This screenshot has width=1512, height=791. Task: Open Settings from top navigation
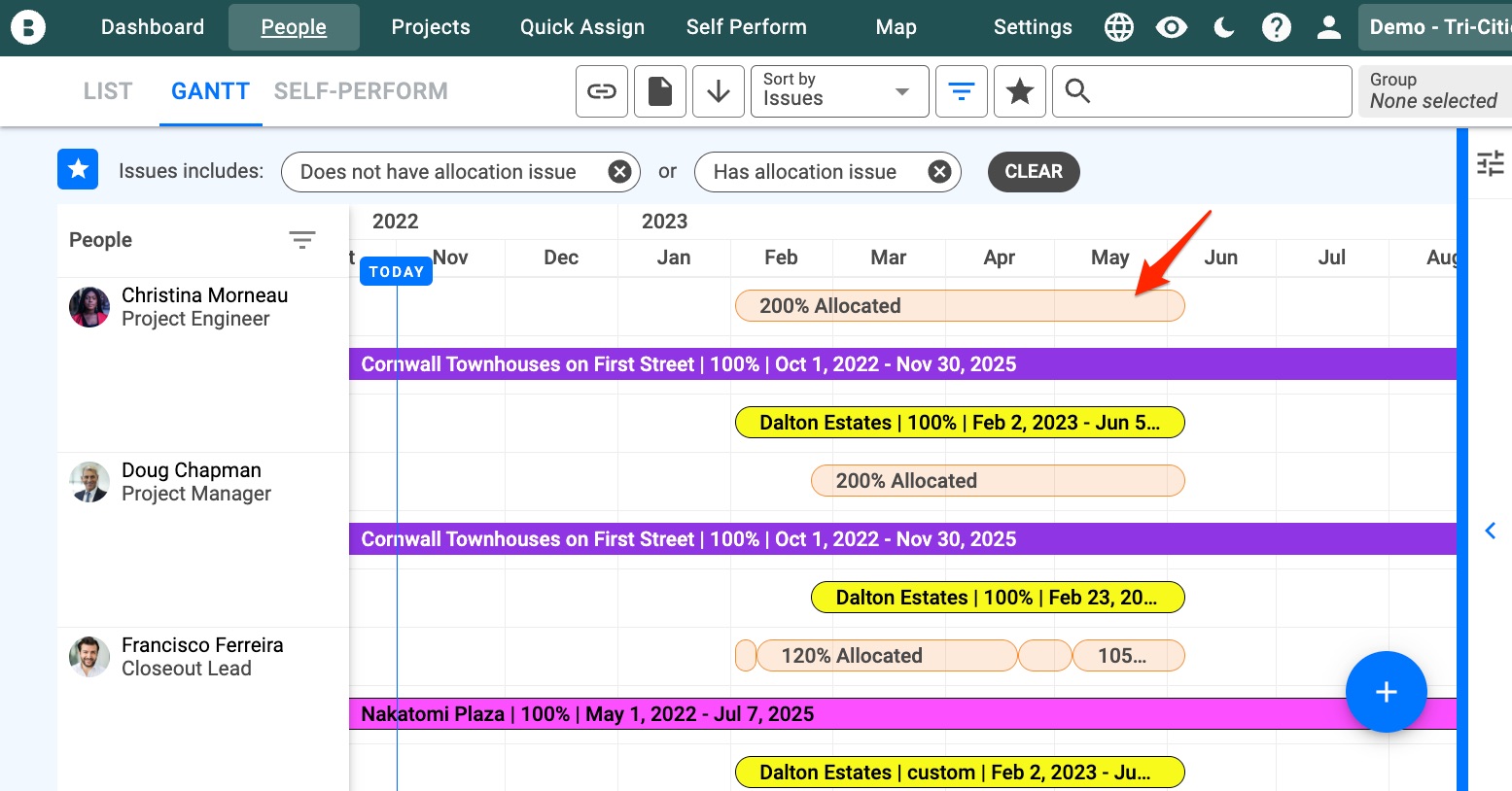(x=1033, y=27)
